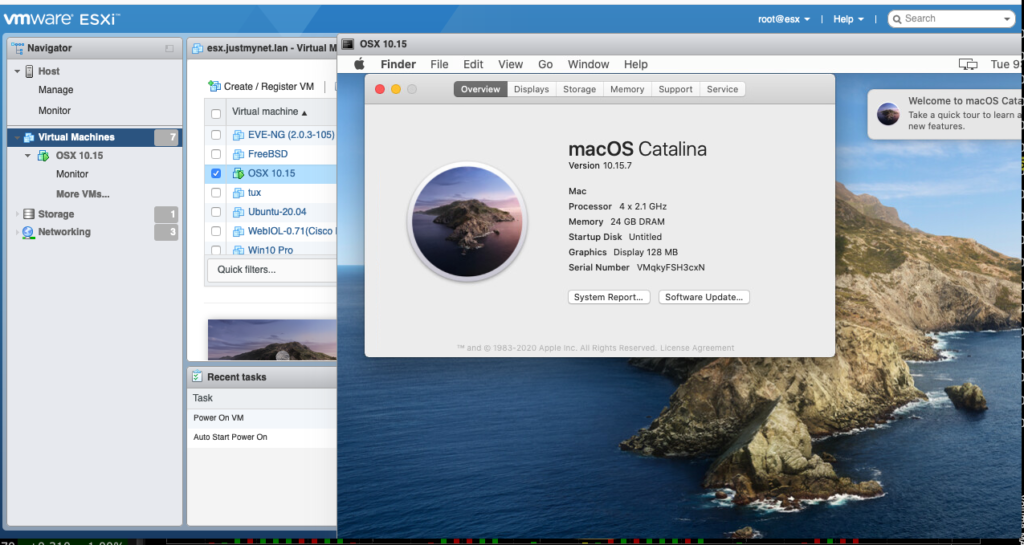Screen dimensions: 1024x545
Task: Check the WebIOL-0.71 VM checkbox
Action: point(216,231)
